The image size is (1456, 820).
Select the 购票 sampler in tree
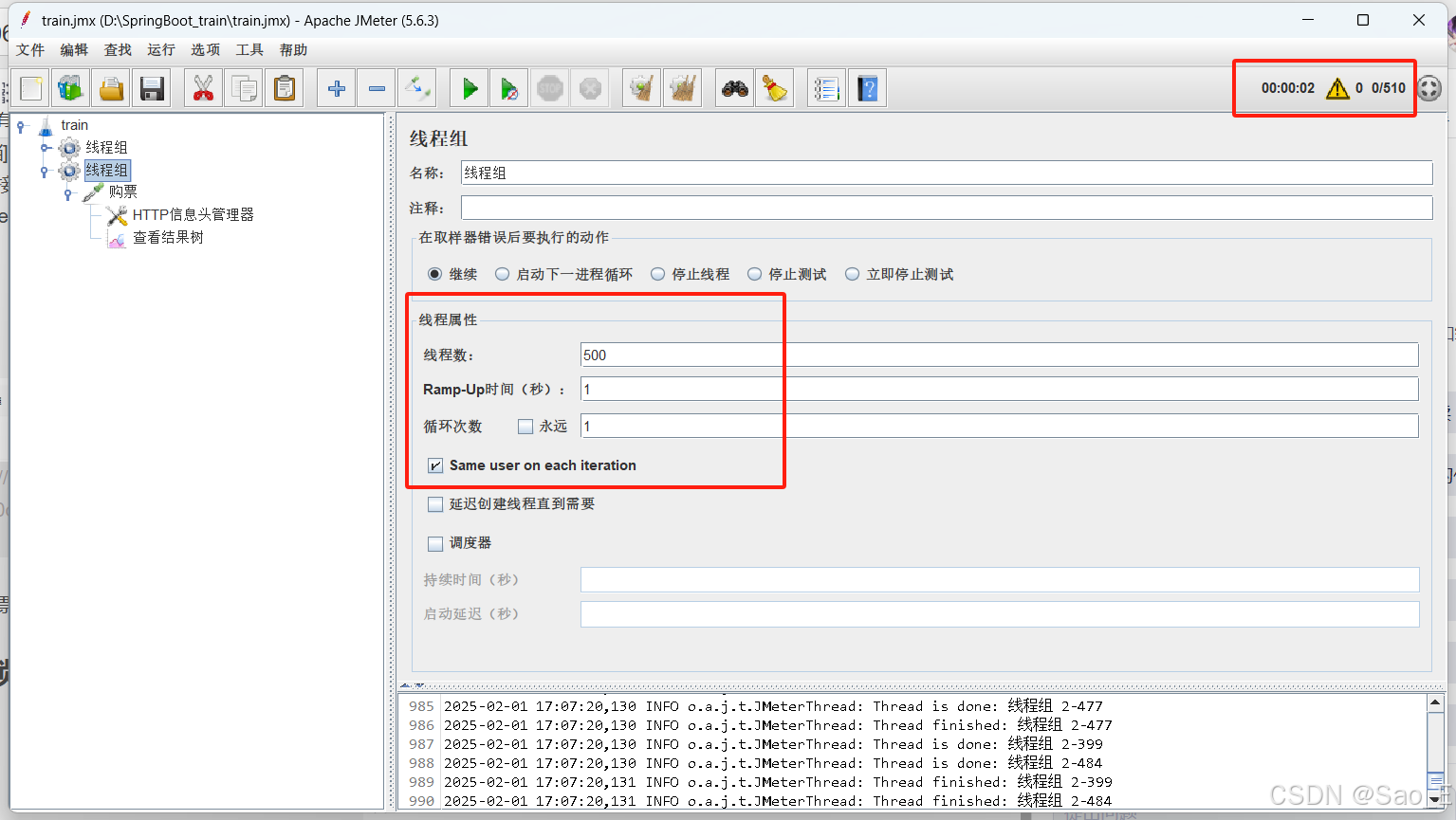tap(122, 191)
